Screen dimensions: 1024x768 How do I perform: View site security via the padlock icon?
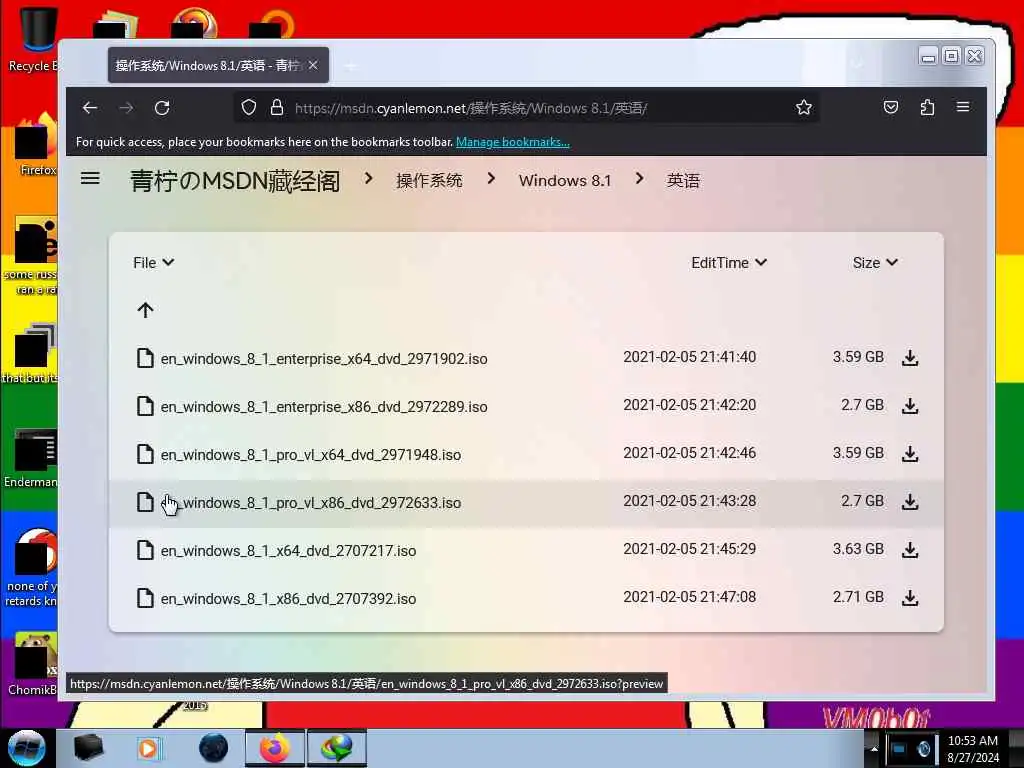(x=277, y=107)
